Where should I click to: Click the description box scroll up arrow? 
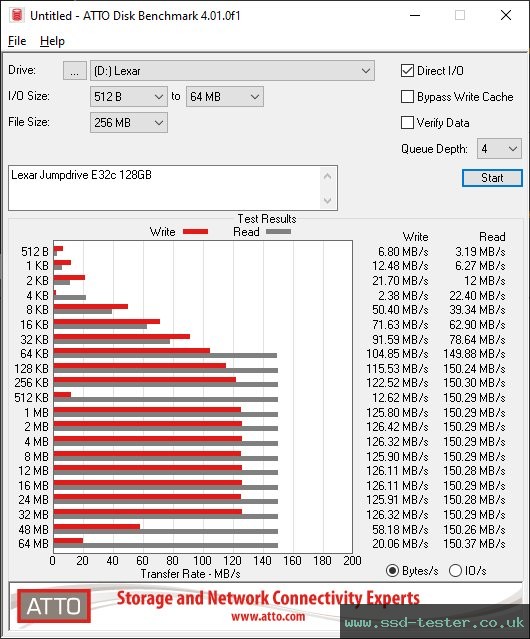tap(328, 176)
